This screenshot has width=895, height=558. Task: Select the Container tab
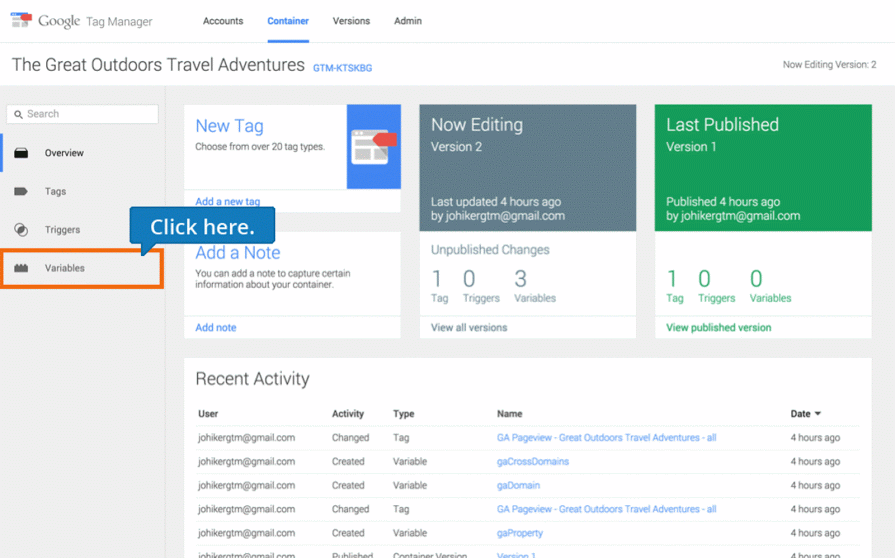point(288,21)
